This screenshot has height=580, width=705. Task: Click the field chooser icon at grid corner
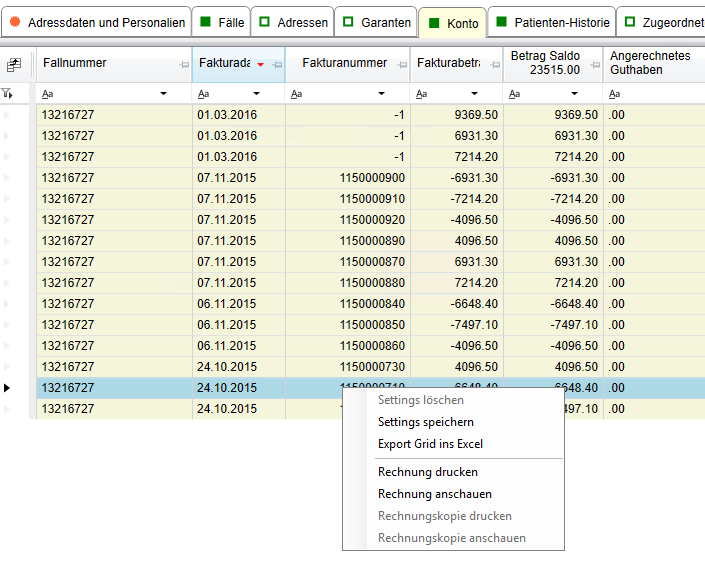coord(13,65)
